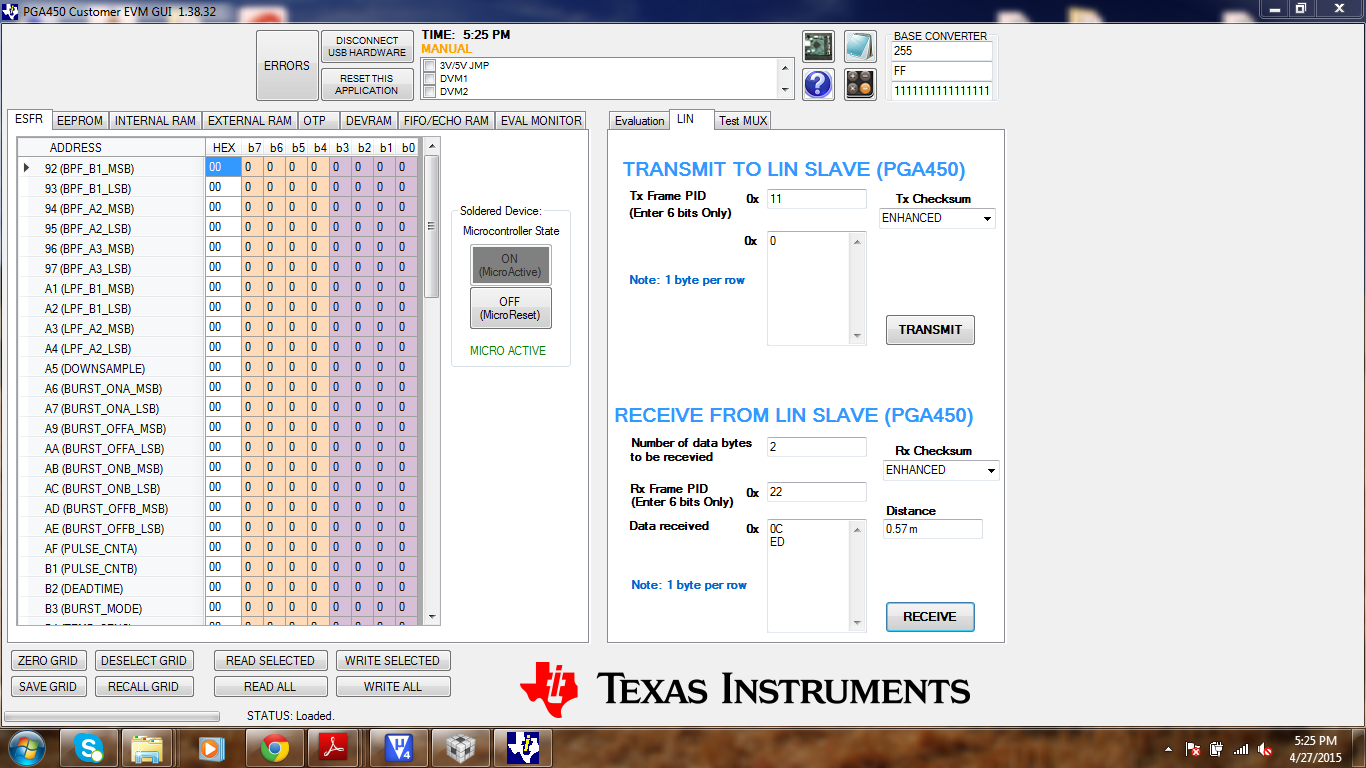Set microcontroller OFF (MicroReset)
Screen dimensions: 1366x768
click(x=510, y=308)
